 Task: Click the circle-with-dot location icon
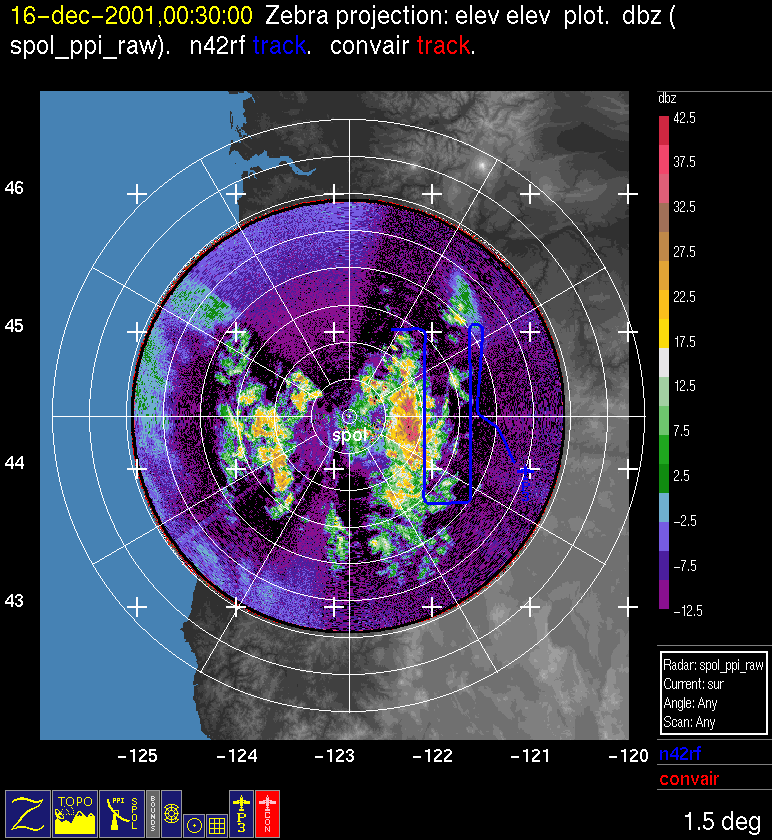click(x=194, y=825)
